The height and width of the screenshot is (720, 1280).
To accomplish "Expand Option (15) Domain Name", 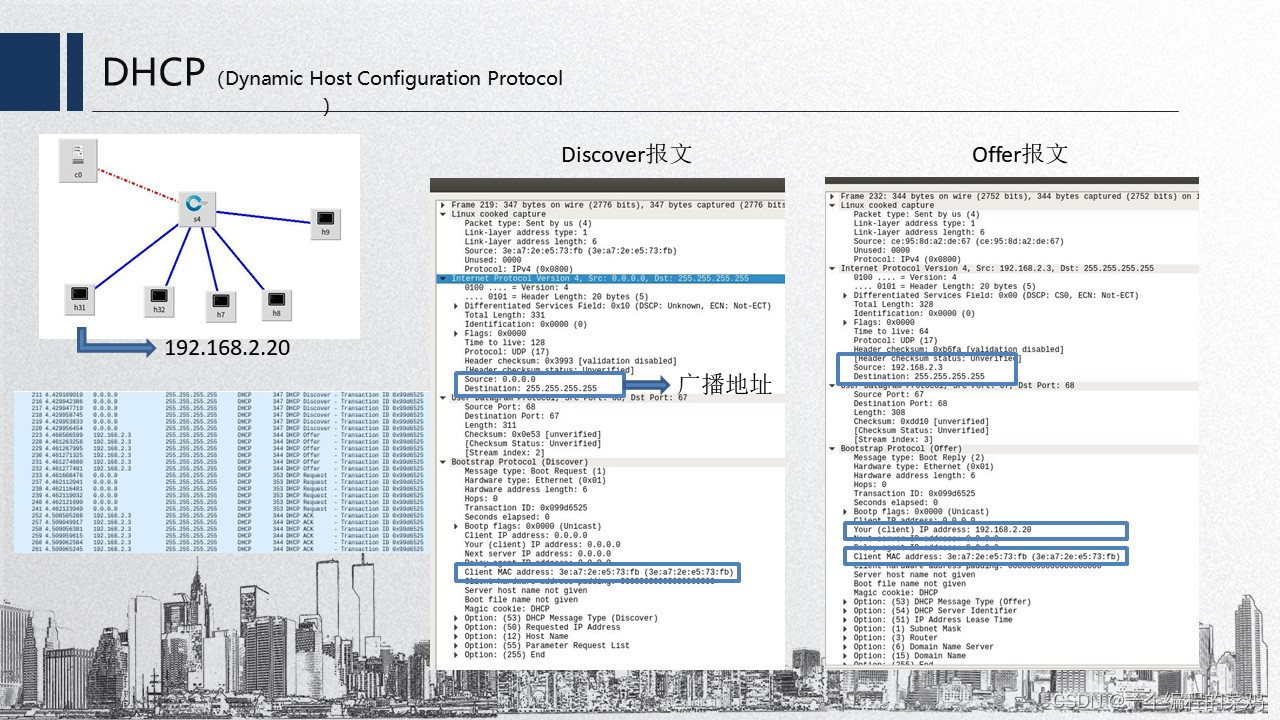I will click(x=845, y=656).
